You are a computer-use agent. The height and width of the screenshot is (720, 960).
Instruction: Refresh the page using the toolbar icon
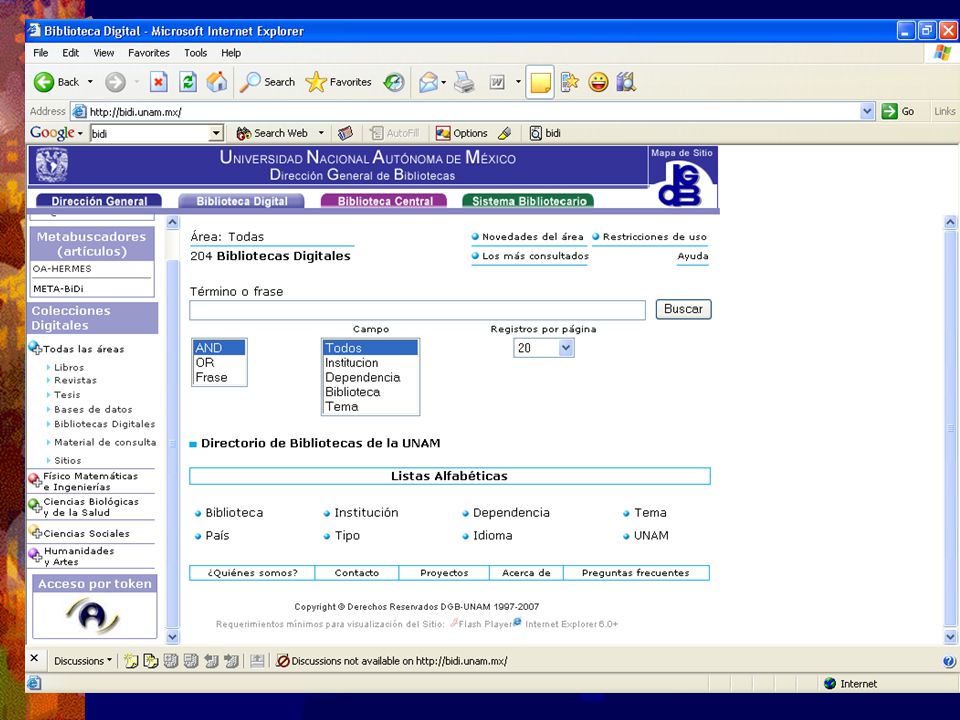[x=188, y=82]
